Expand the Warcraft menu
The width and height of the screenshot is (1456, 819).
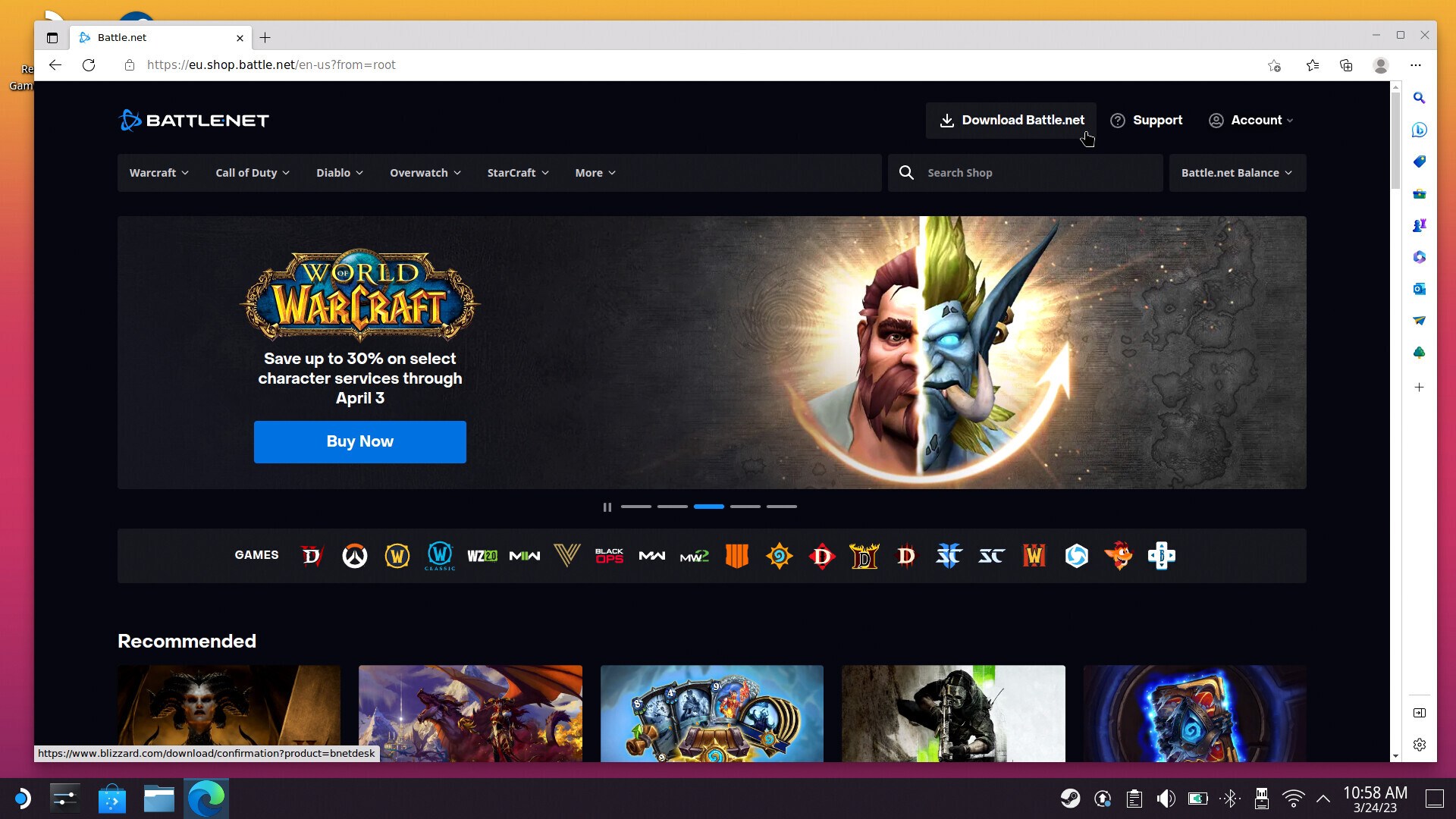(159, 173)
